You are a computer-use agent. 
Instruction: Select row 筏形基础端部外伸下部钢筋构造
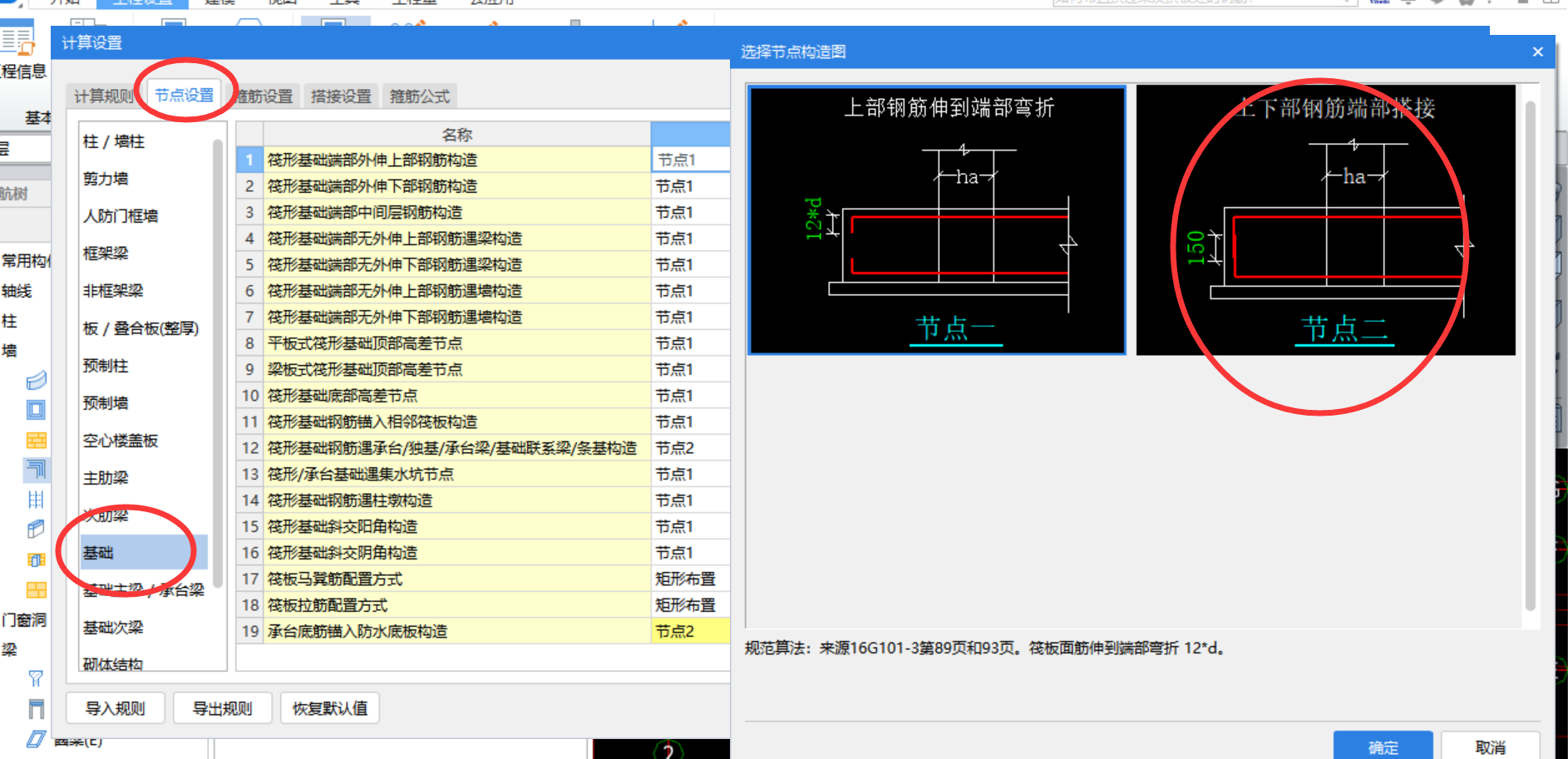(x=456, y=186)
